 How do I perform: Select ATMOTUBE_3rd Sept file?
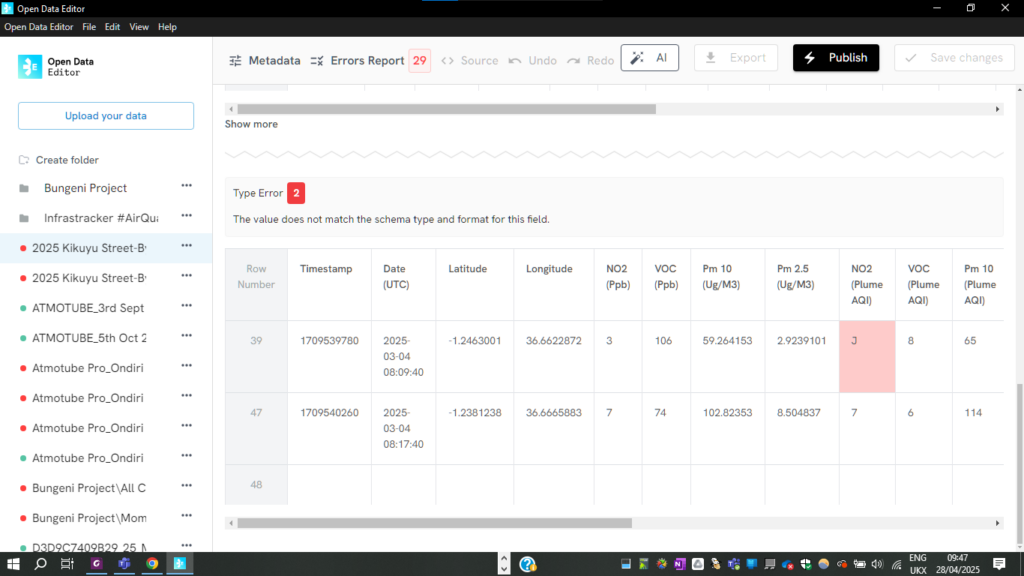(88, 308)
